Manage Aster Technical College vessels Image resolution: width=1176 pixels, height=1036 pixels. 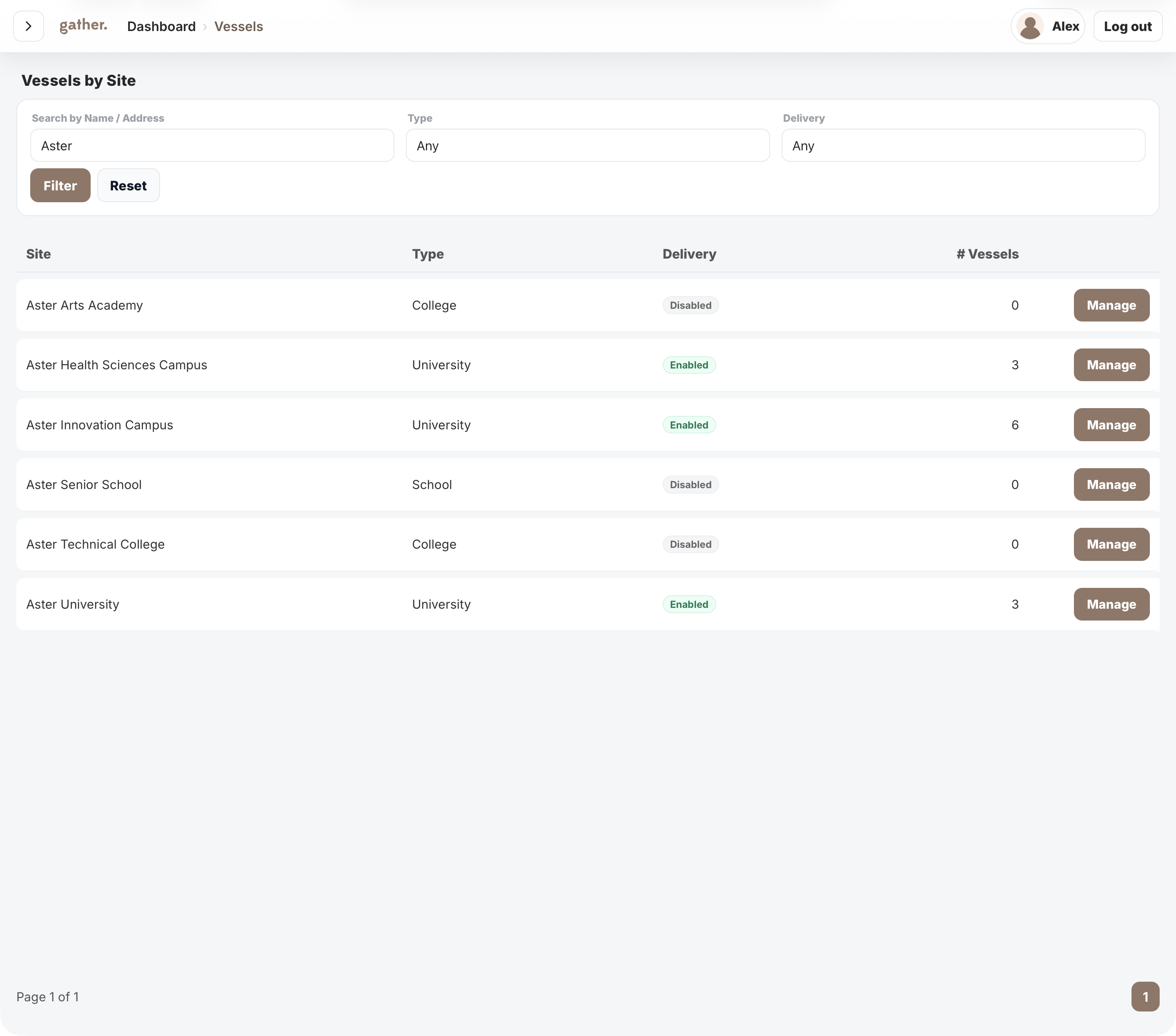point(1111,545)
